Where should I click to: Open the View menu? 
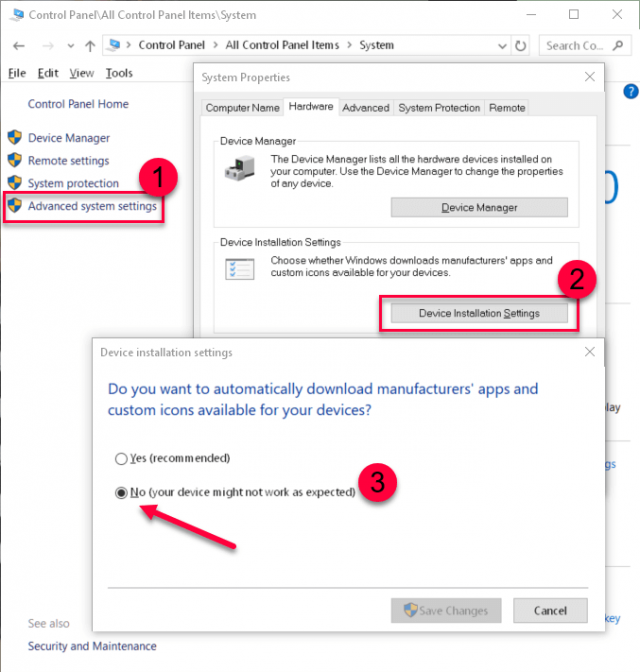pos(81,73)
